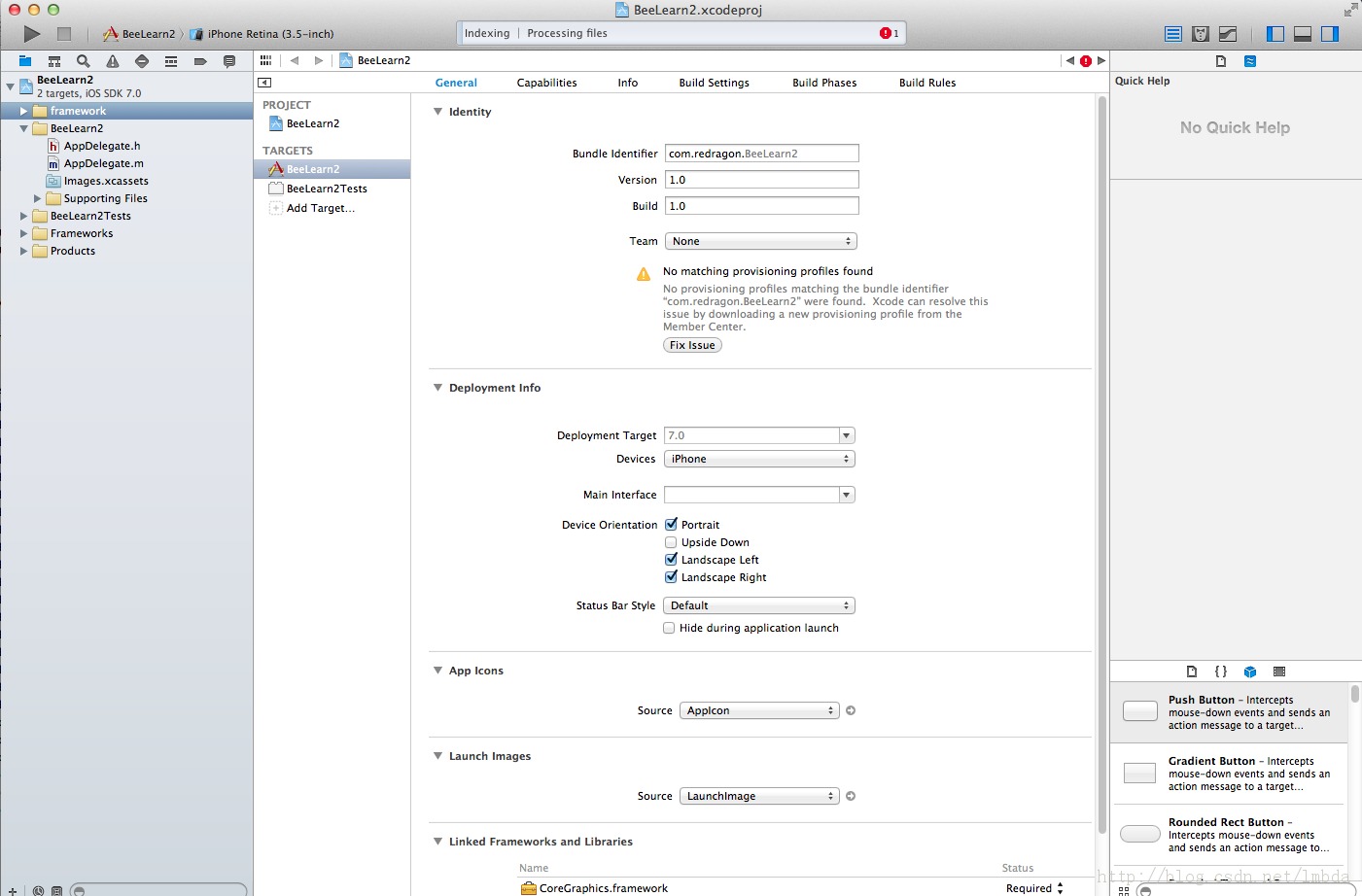Click the Fix Issue button
The width and height of the screenshot is (1362, 896).
point(692,345)
